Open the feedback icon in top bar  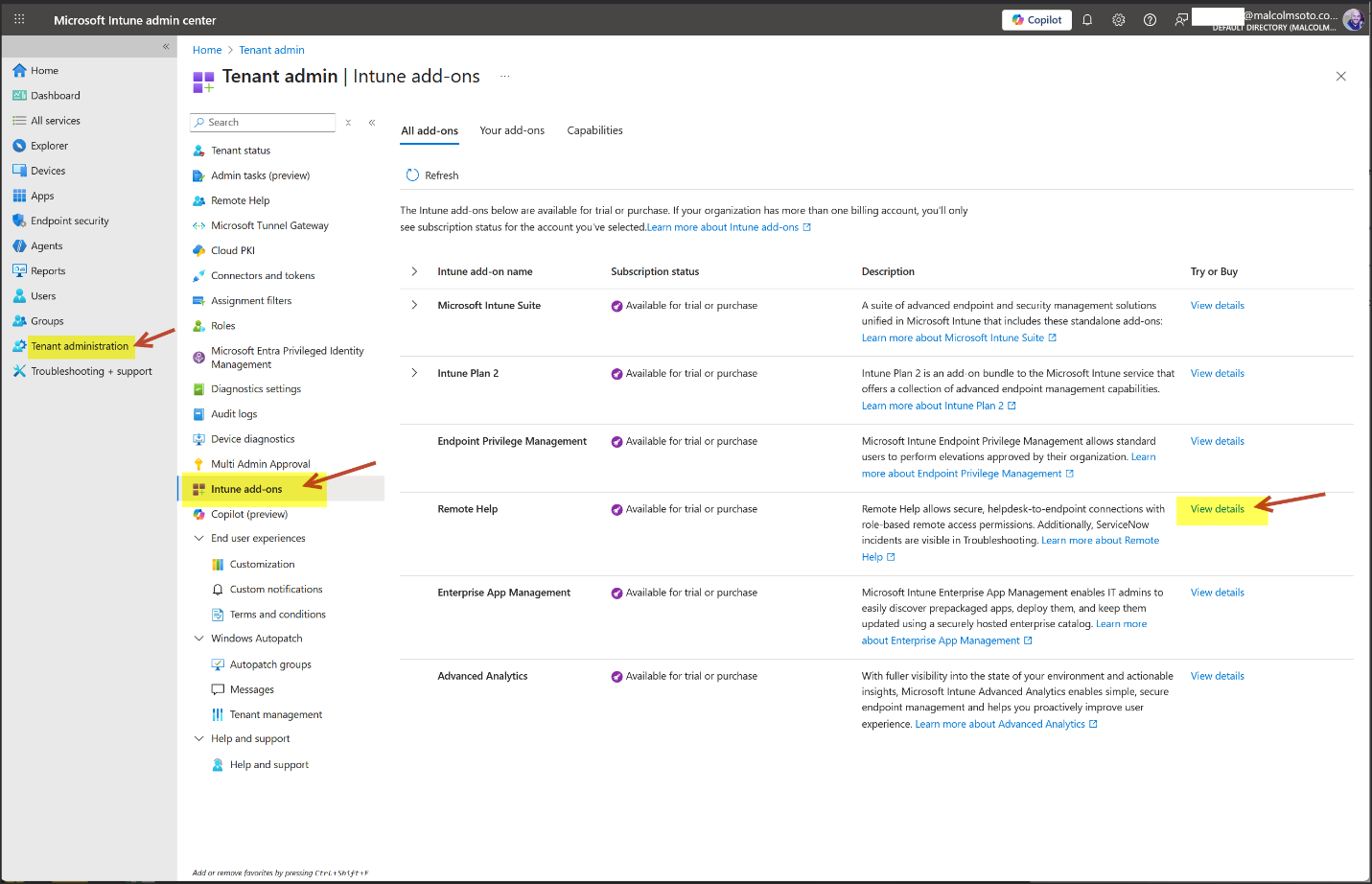click(x=1181, y=20)
